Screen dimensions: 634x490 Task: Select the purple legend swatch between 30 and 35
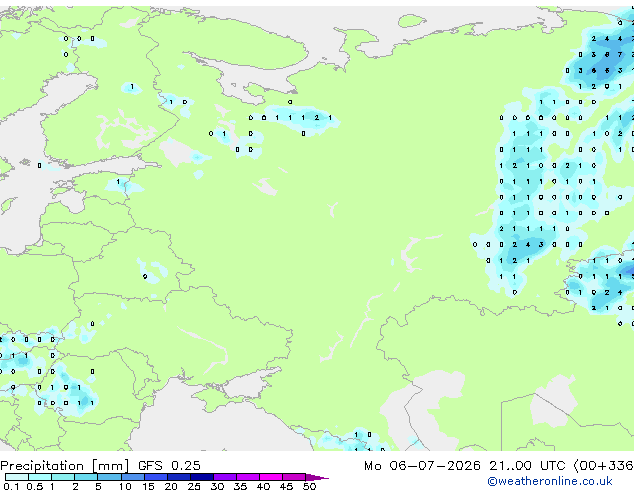pyautogui.click(x=225, y=477)
